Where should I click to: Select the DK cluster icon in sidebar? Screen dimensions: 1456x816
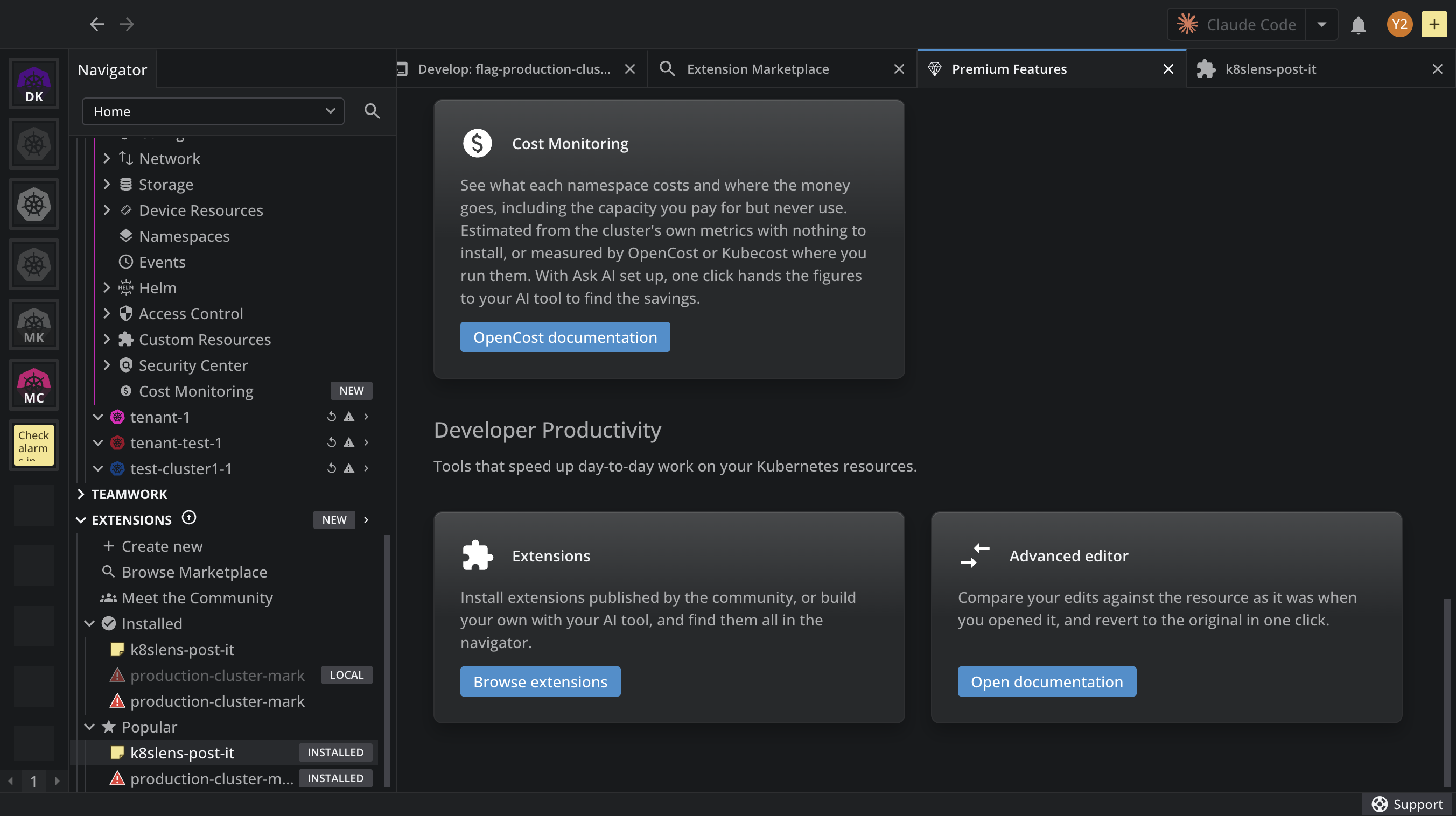[x=34, y=83]
